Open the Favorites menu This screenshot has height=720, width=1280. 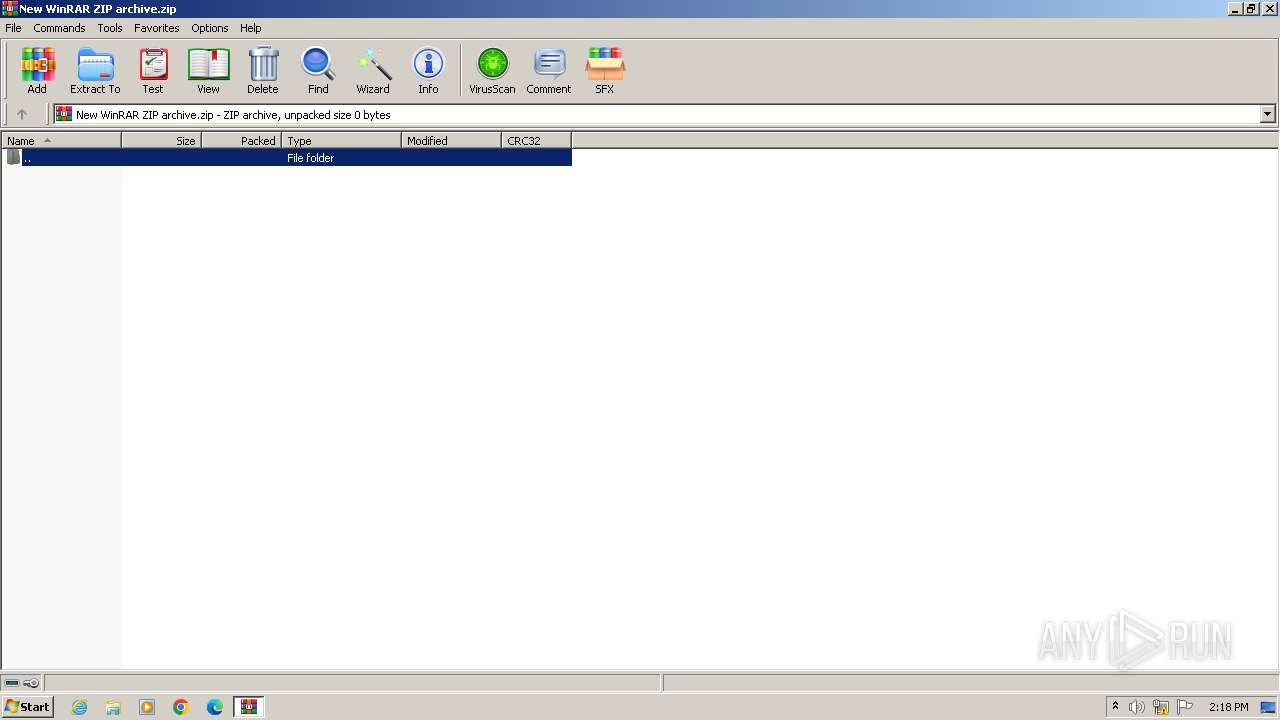point(157,28)
